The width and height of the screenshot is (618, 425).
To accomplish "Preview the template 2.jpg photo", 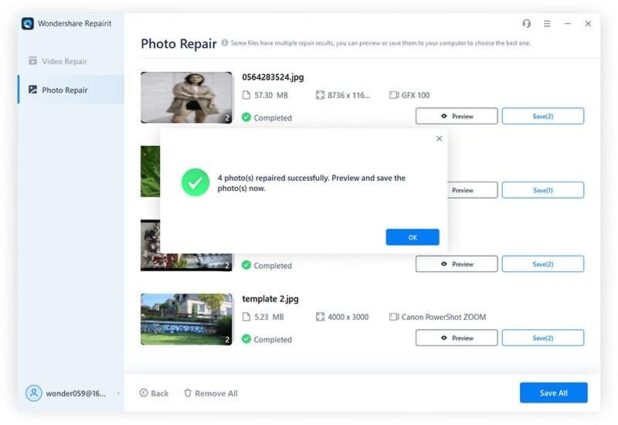I will (x=456, y=338).
